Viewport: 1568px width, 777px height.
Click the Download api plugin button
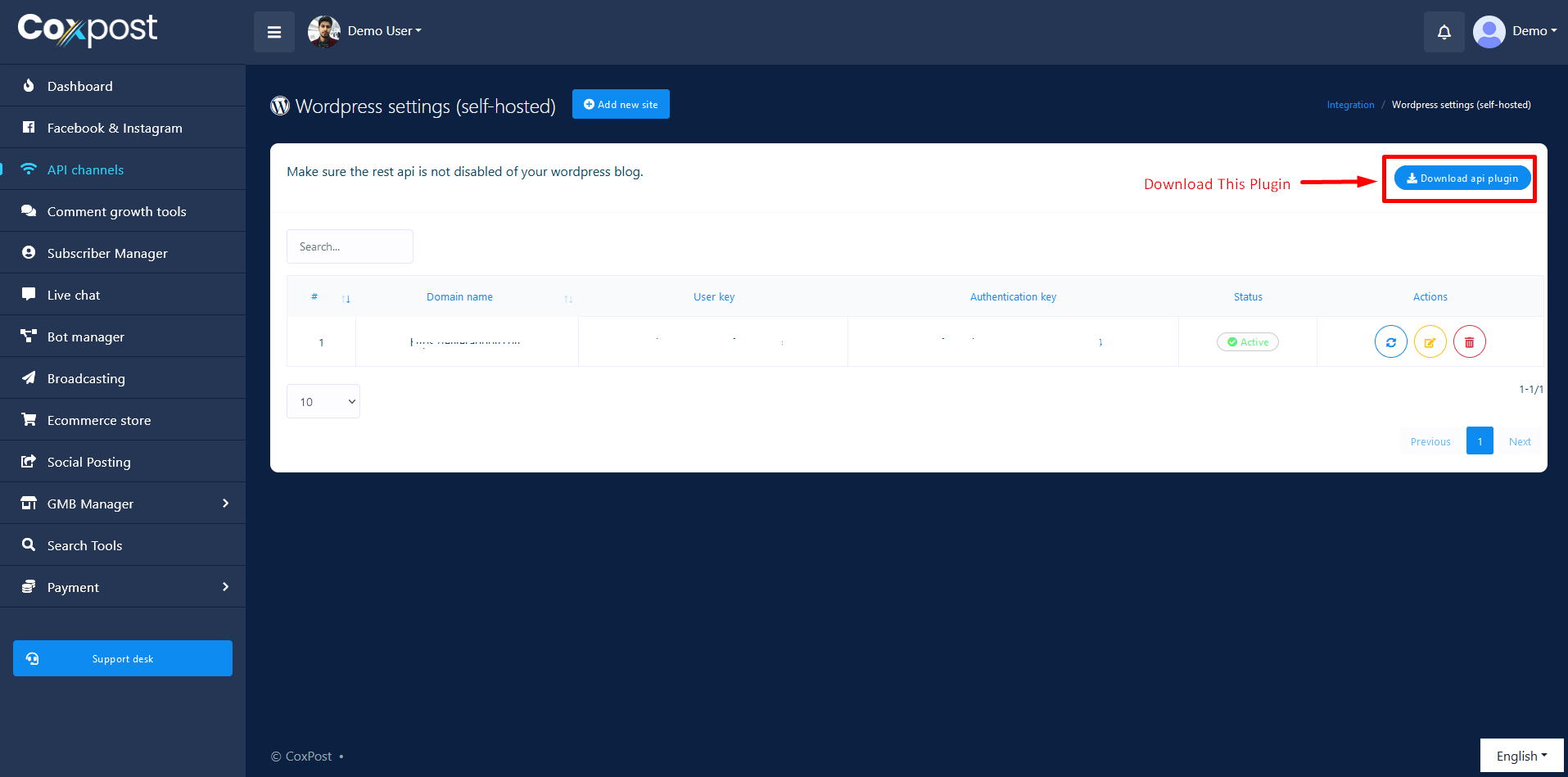[x=1462, y=178]
